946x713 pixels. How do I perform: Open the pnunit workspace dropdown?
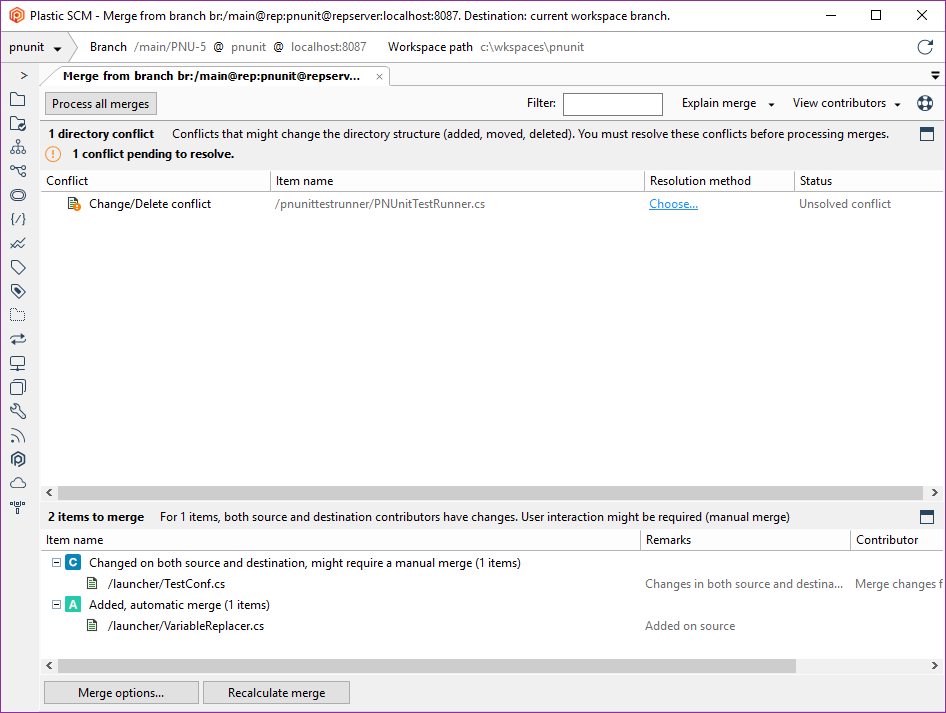pos(35,47)
